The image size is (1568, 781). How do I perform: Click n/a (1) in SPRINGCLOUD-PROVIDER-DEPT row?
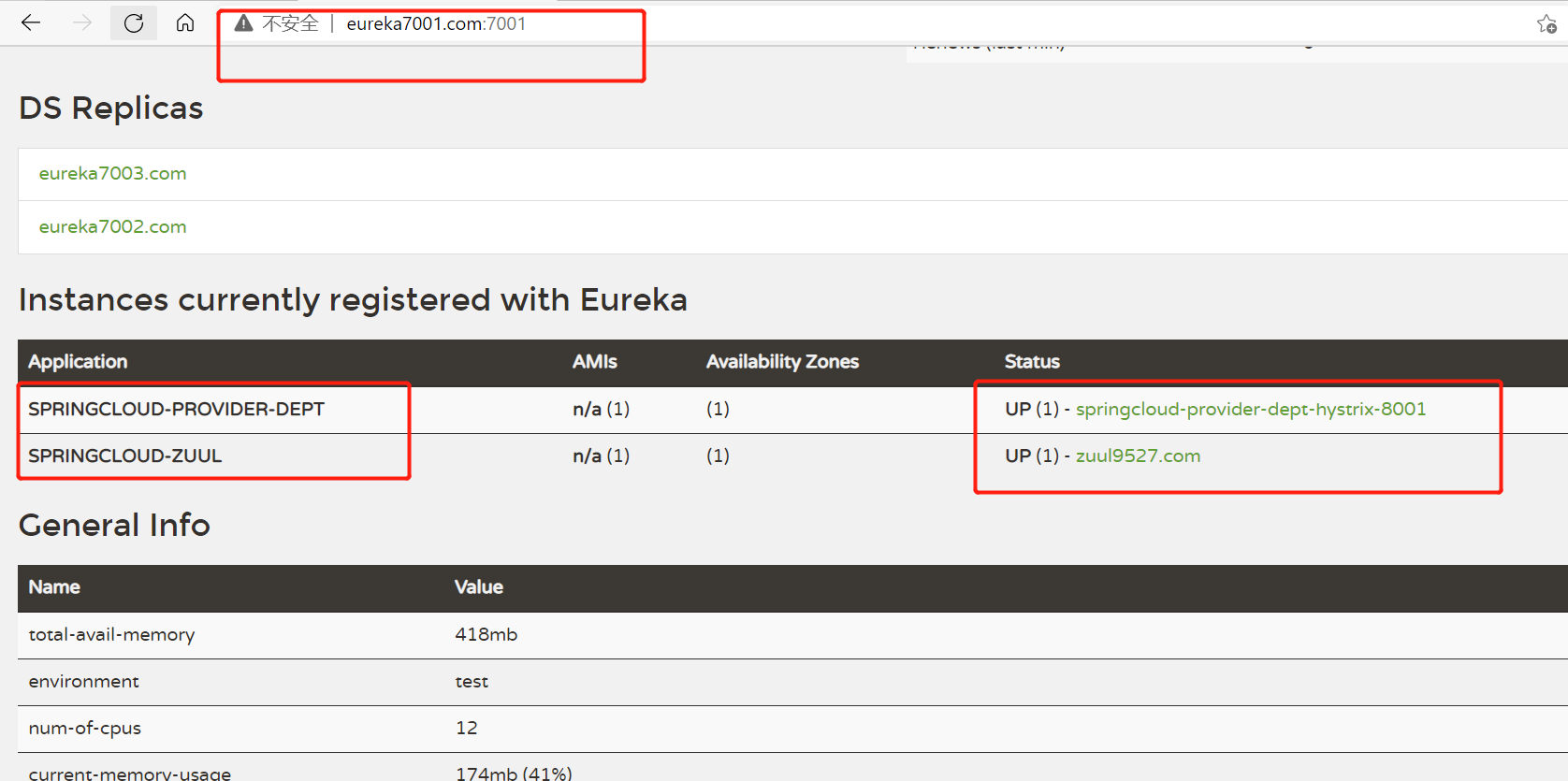coord(601,409)
